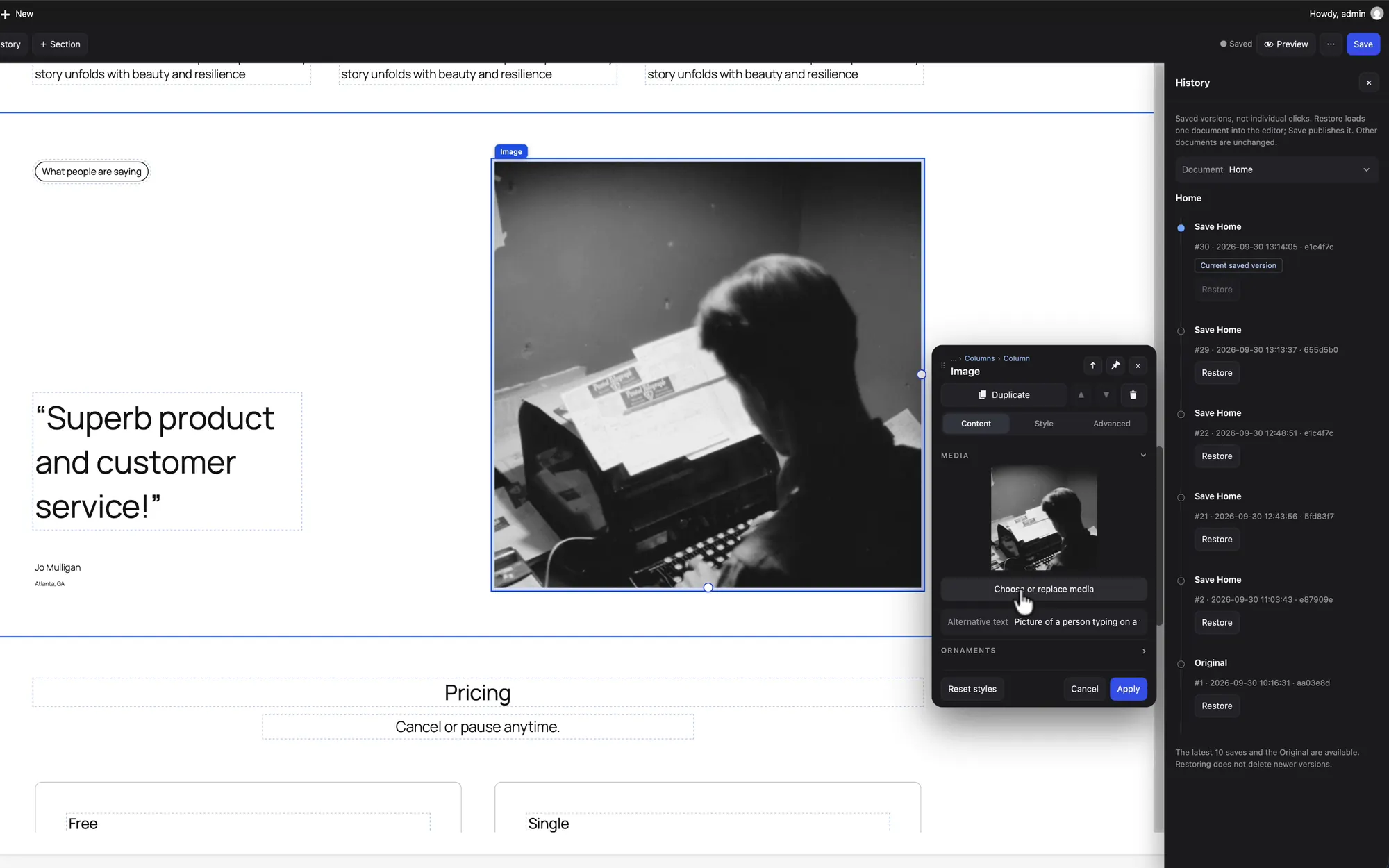
Task: Grab the inspector drag handle dots
Action: pos(942,365)
